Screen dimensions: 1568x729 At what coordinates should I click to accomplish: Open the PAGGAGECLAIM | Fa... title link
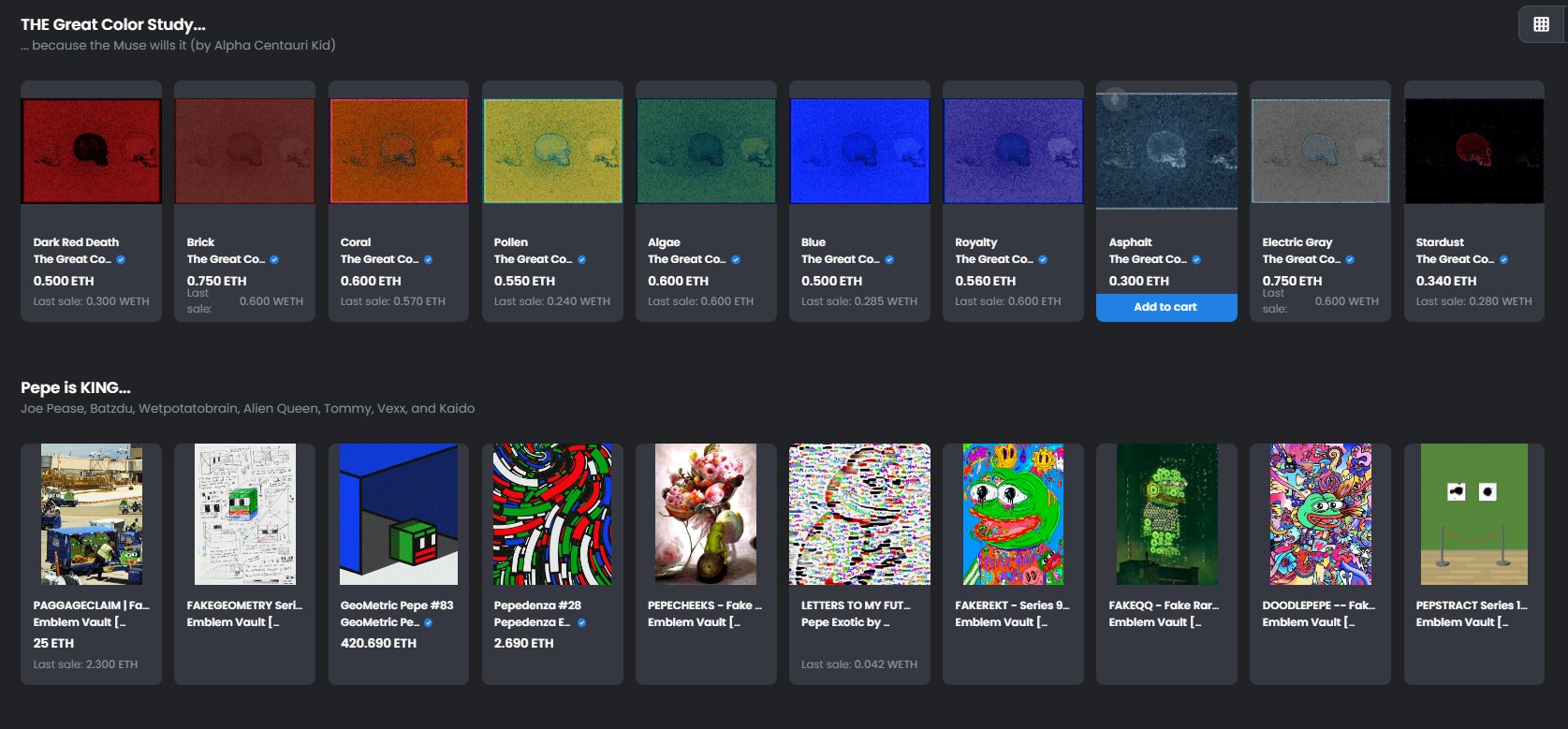pyautogui.click(x=91, y=605)
